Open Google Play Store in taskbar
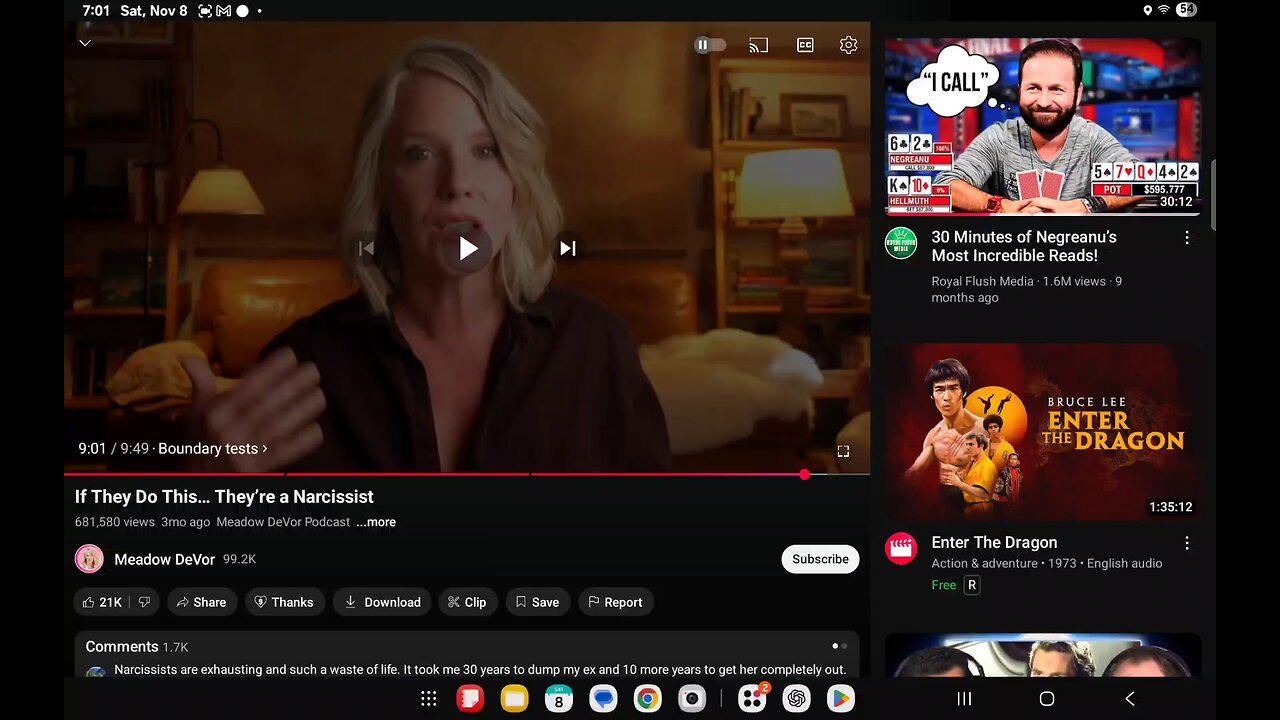1280x720 pixels. [841, 699]
